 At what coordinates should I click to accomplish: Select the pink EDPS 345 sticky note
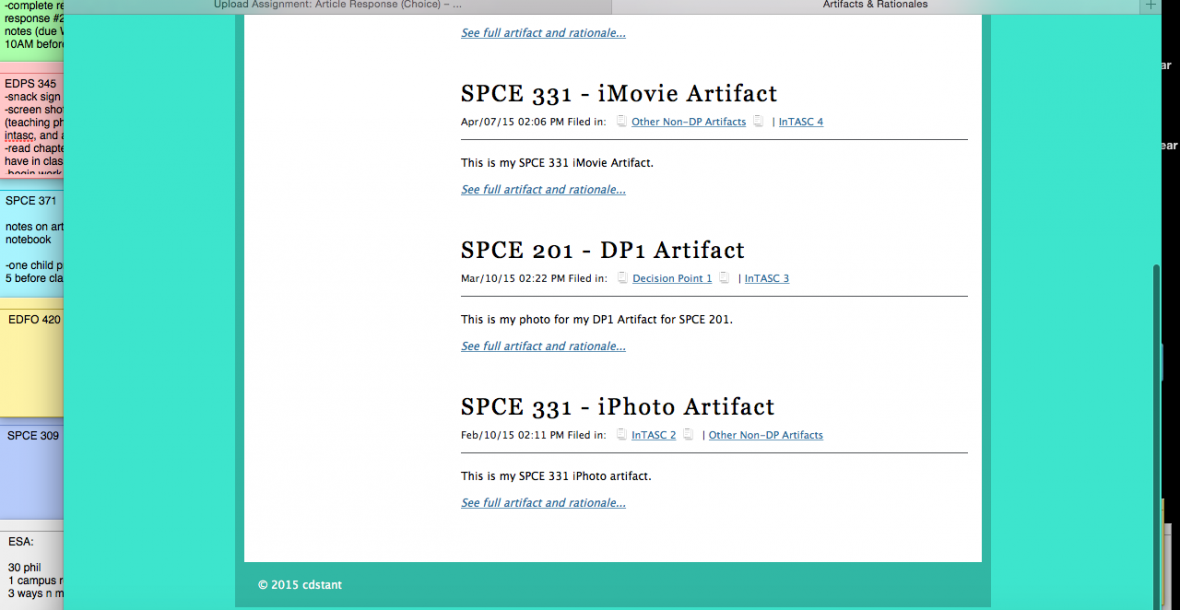[x=32, y=125]
